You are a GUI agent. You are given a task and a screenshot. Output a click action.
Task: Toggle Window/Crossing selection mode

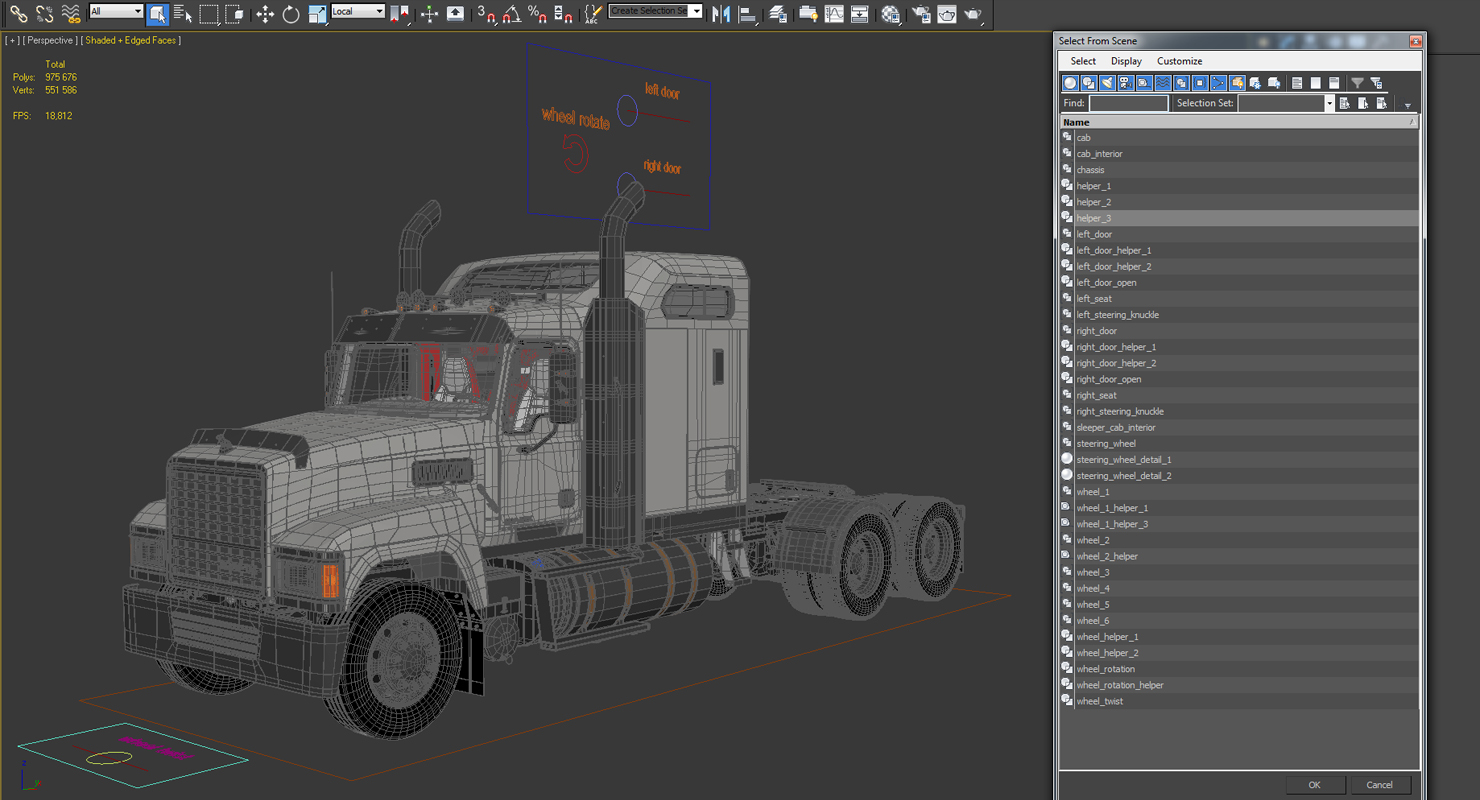click(x=235, y=13)
